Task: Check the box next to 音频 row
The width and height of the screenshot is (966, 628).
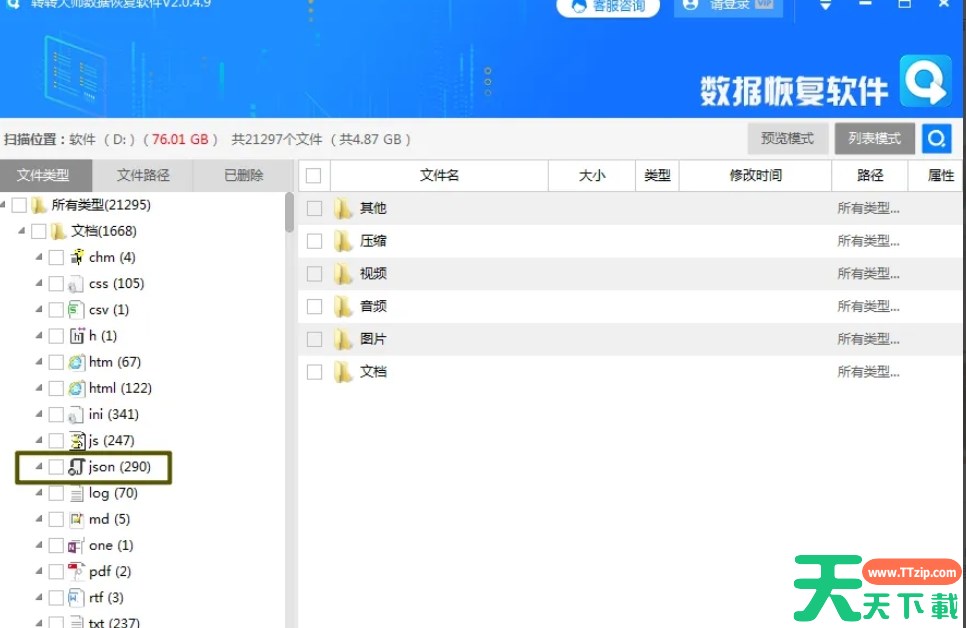Action: (315, 306)
